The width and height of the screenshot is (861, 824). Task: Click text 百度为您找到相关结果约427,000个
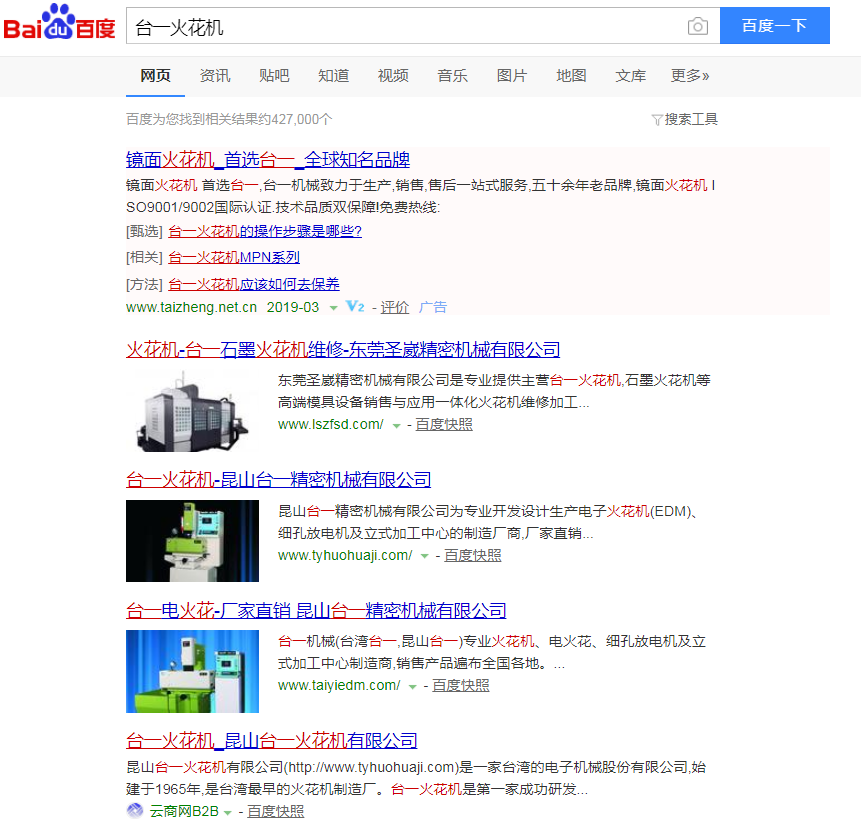click(x=229, y=119)
